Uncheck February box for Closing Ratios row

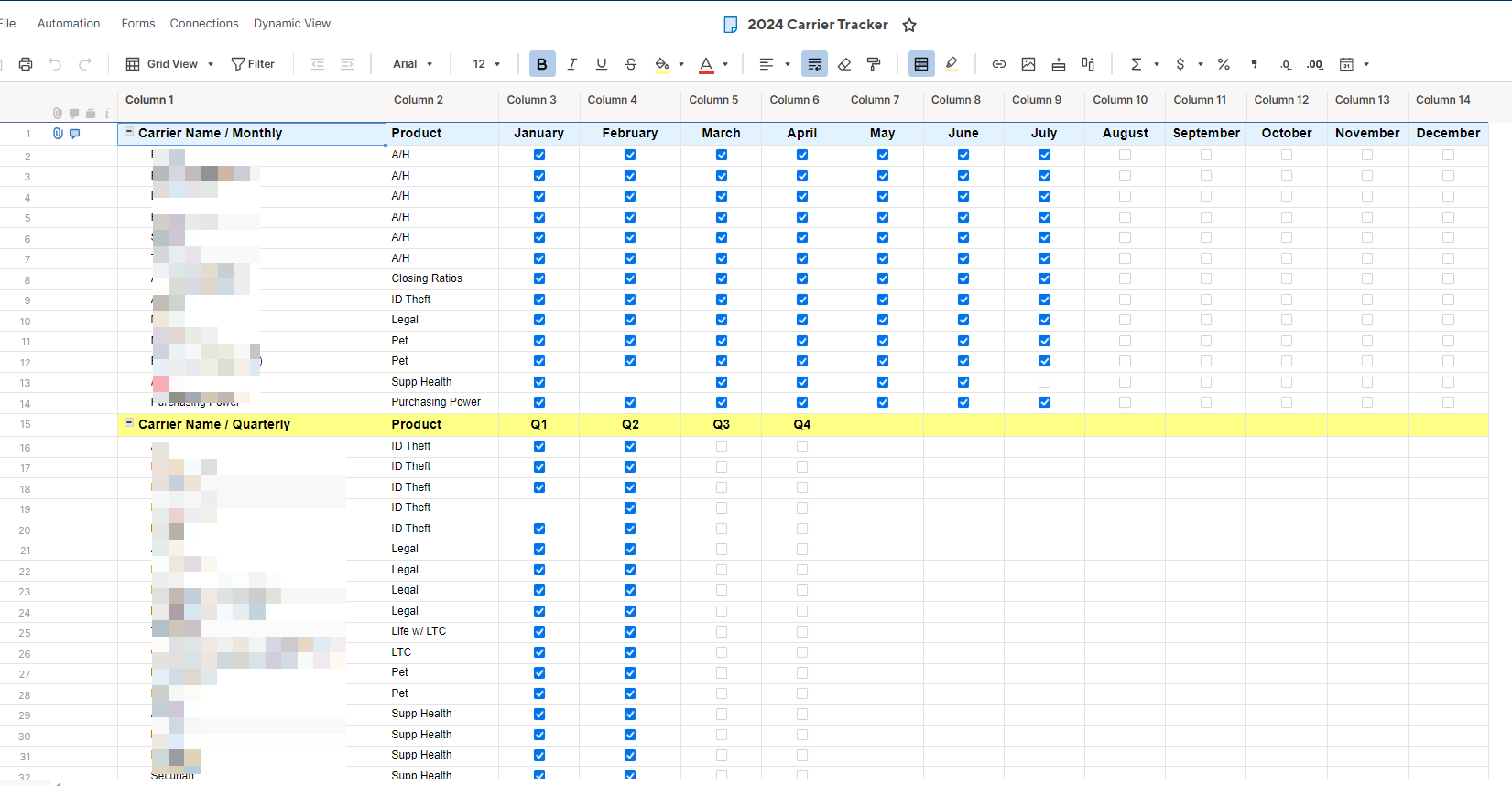(x=630, y=278)
